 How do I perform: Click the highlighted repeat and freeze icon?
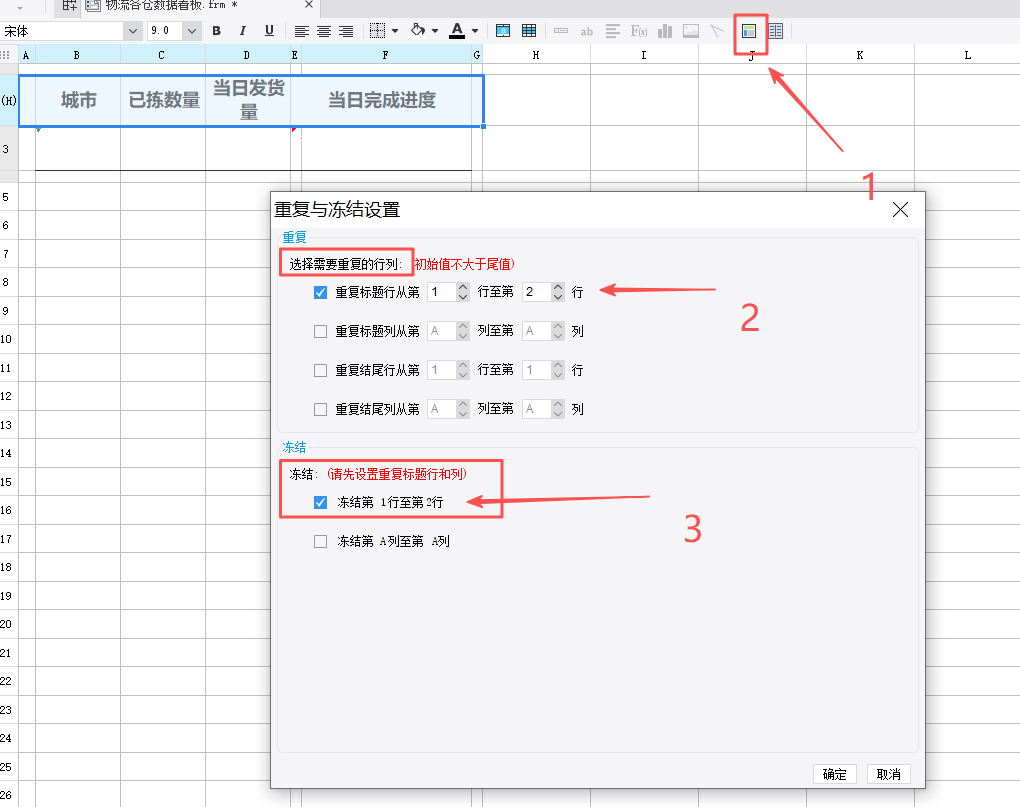pos(749,31)
